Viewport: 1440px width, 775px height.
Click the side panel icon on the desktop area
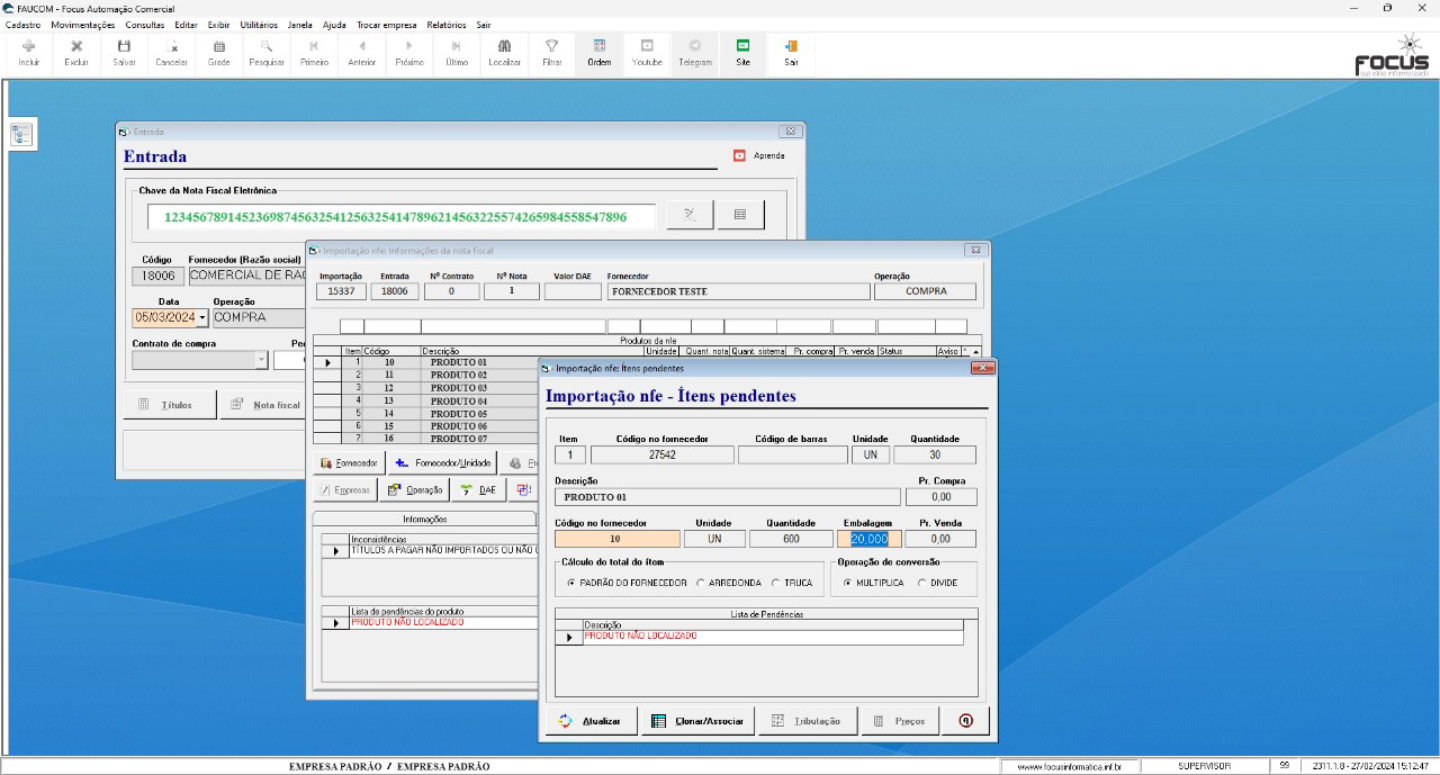23,135
